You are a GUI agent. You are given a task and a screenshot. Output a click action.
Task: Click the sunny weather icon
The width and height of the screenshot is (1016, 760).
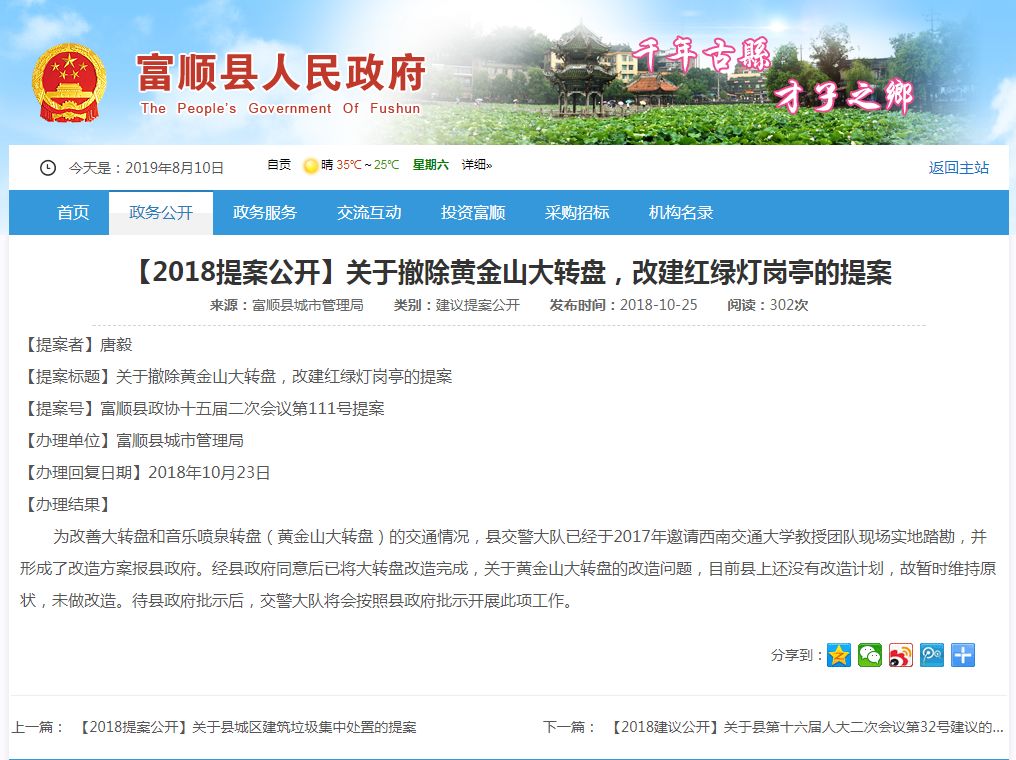click(x=311, y=166)
